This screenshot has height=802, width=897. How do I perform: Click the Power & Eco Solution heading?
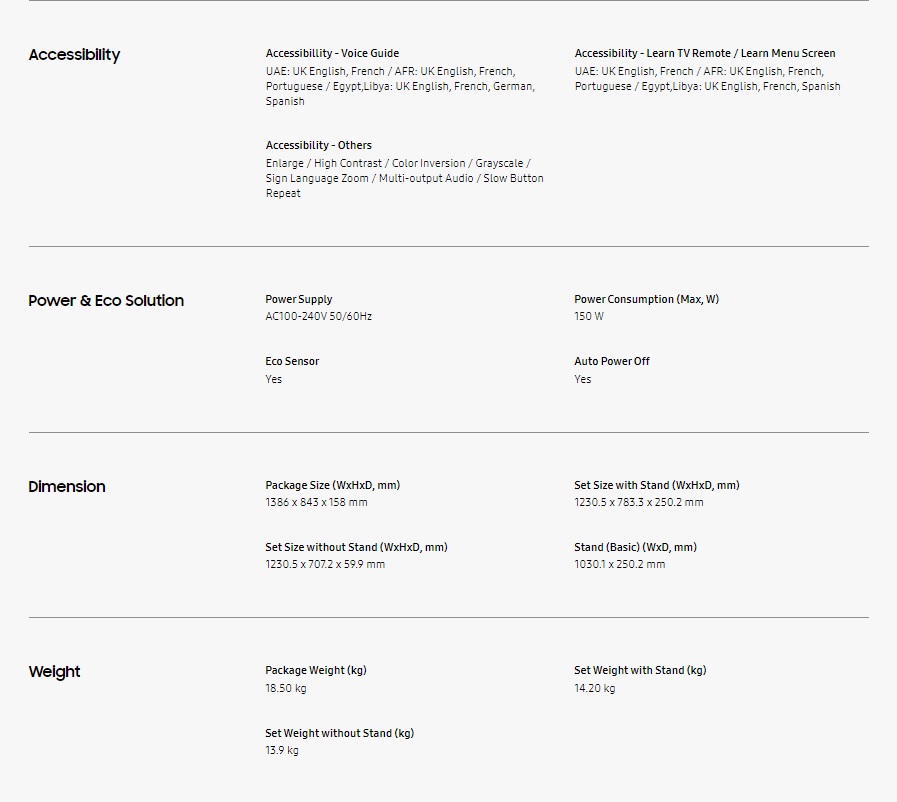(106, 301)
